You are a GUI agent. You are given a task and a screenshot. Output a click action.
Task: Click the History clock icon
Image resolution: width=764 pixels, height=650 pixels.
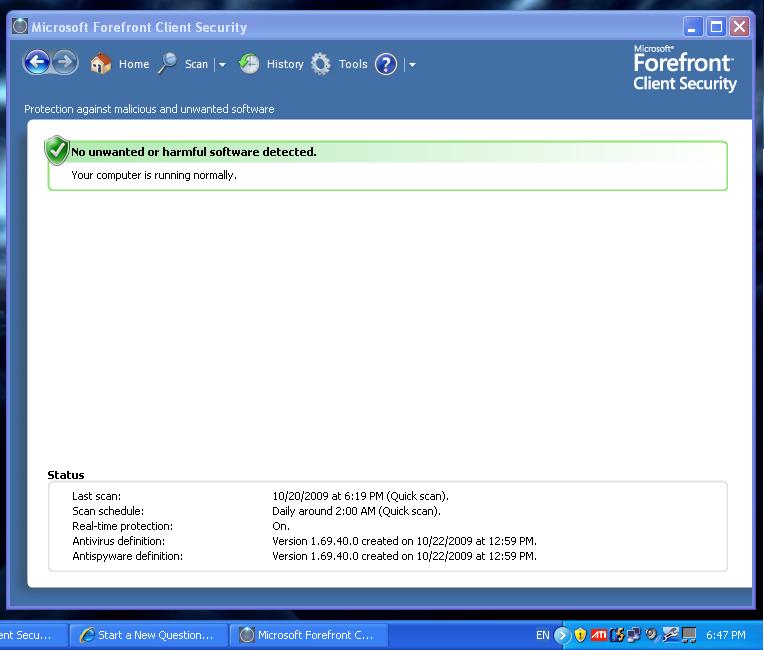pos(249,64)
